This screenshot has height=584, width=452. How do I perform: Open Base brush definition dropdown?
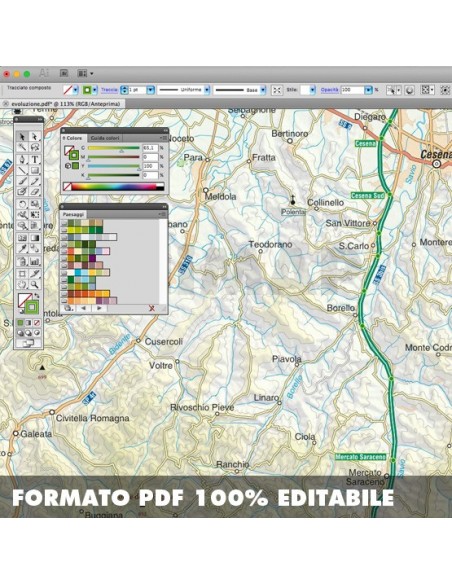click(x=263, y=90)
